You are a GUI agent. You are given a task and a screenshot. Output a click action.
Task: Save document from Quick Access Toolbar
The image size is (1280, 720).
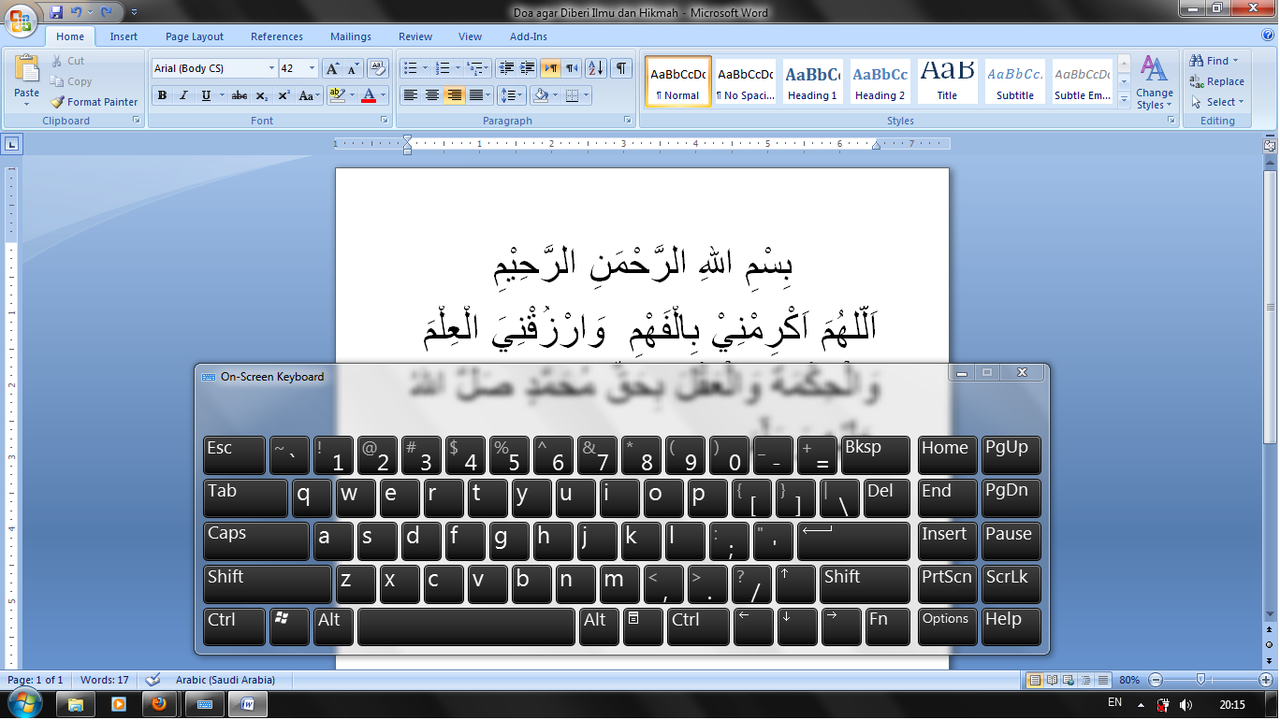coord(56,12)
